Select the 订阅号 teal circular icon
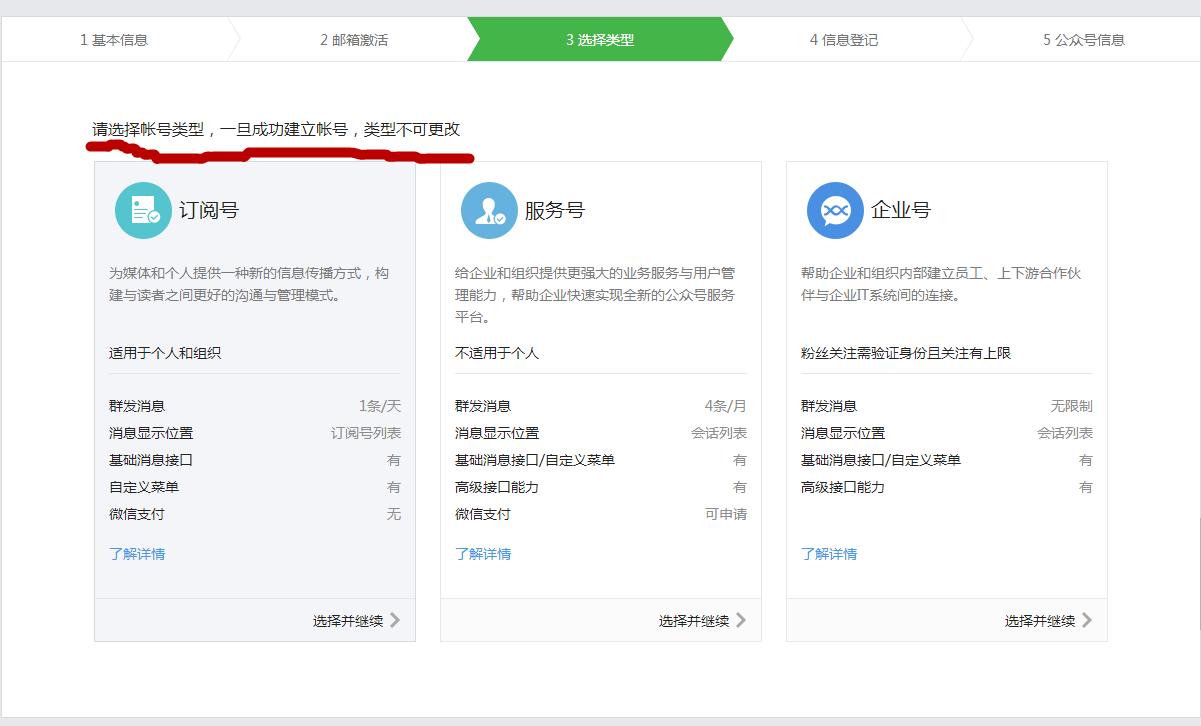 (143, 210)
